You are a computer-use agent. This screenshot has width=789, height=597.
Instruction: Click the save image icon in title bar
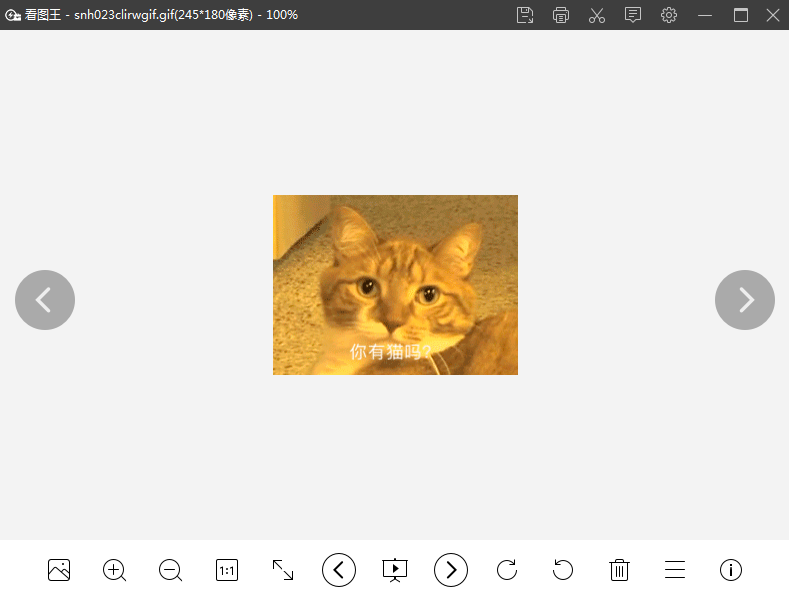click(x=525, y=15)
